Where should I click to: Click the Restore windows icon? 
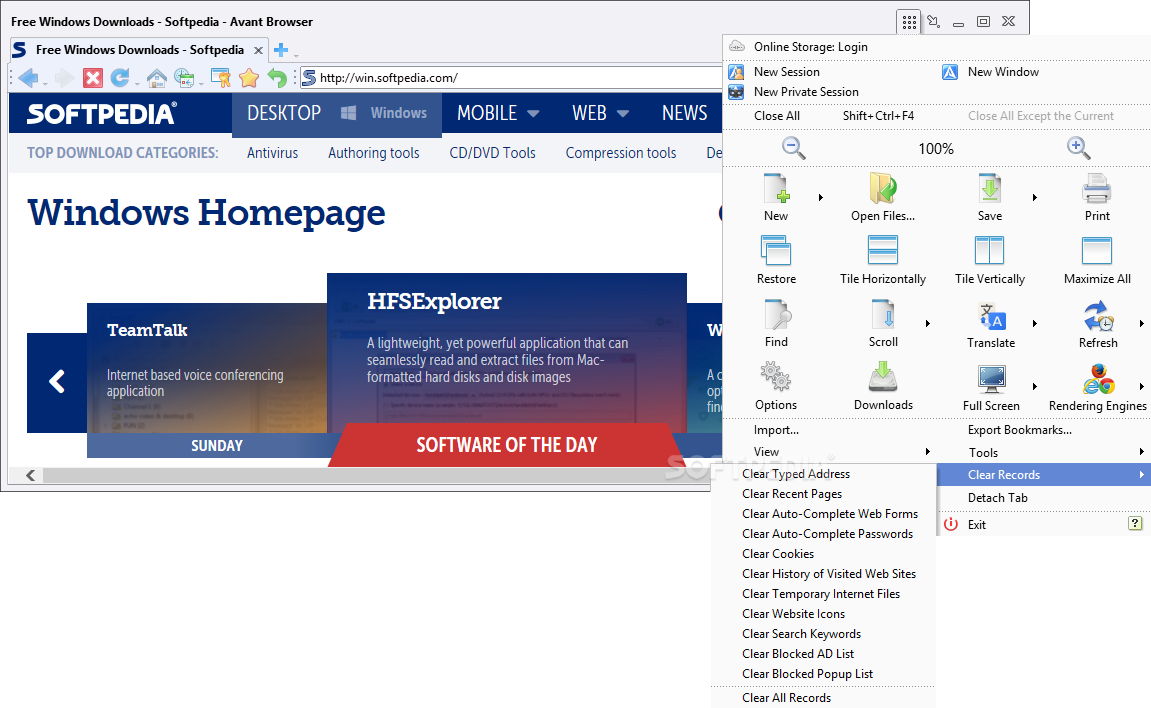[776, 250]
